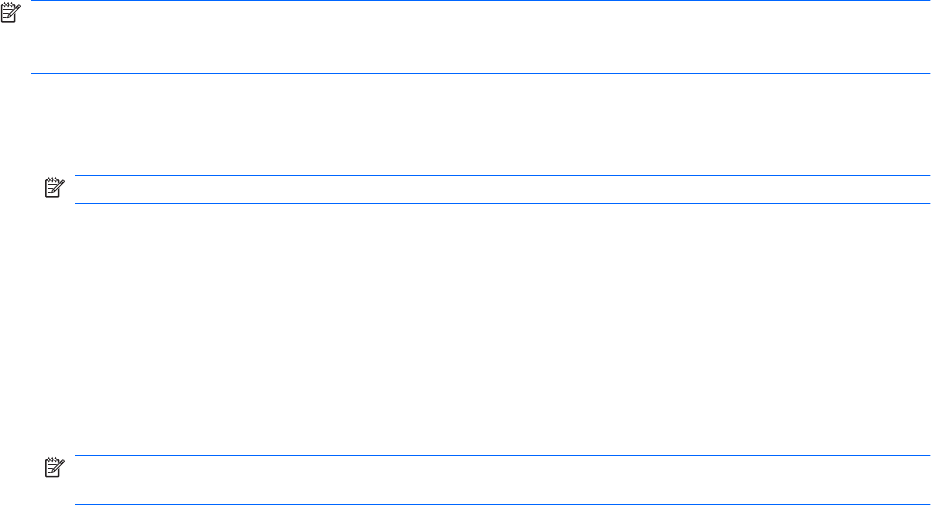Screen dimensions: 931x505
Task: Click the bottom-most note icon
Action: [x=53, y=466]
